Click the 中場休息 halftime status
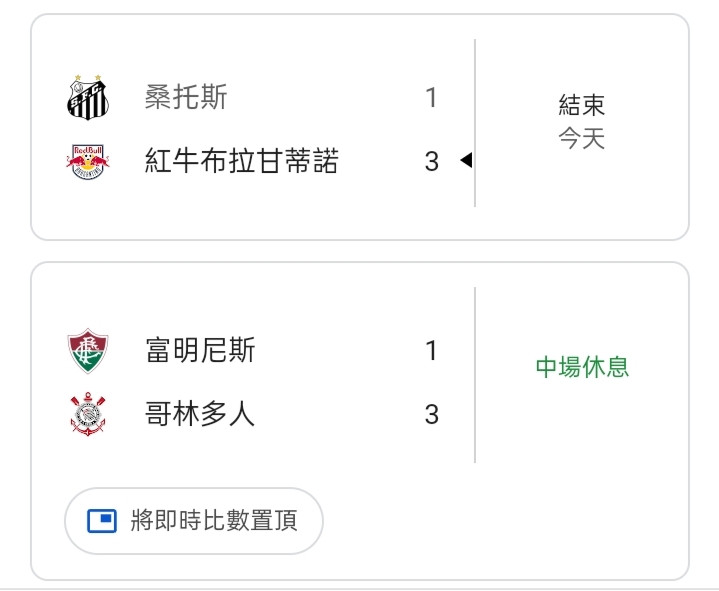Image resolution: width=719 pixels, height=591 pixels. pyautogui.click(x=582, y=367)
